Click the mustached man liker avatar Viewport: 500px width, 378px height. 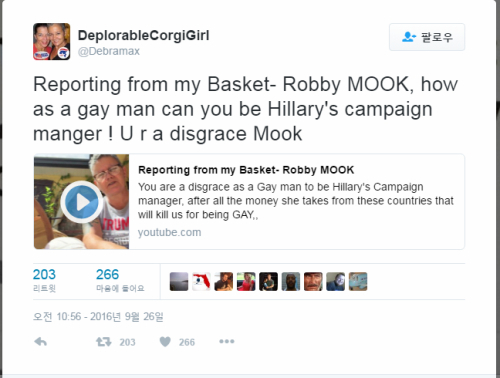313,282
